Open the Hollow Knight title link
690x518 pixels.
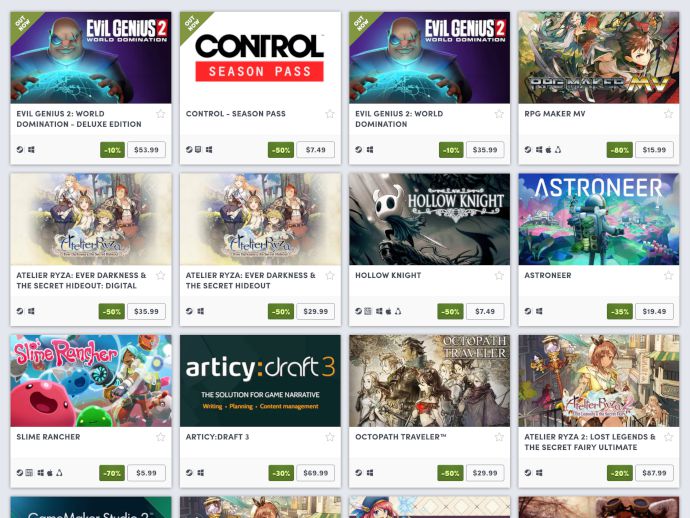point(388,275)
